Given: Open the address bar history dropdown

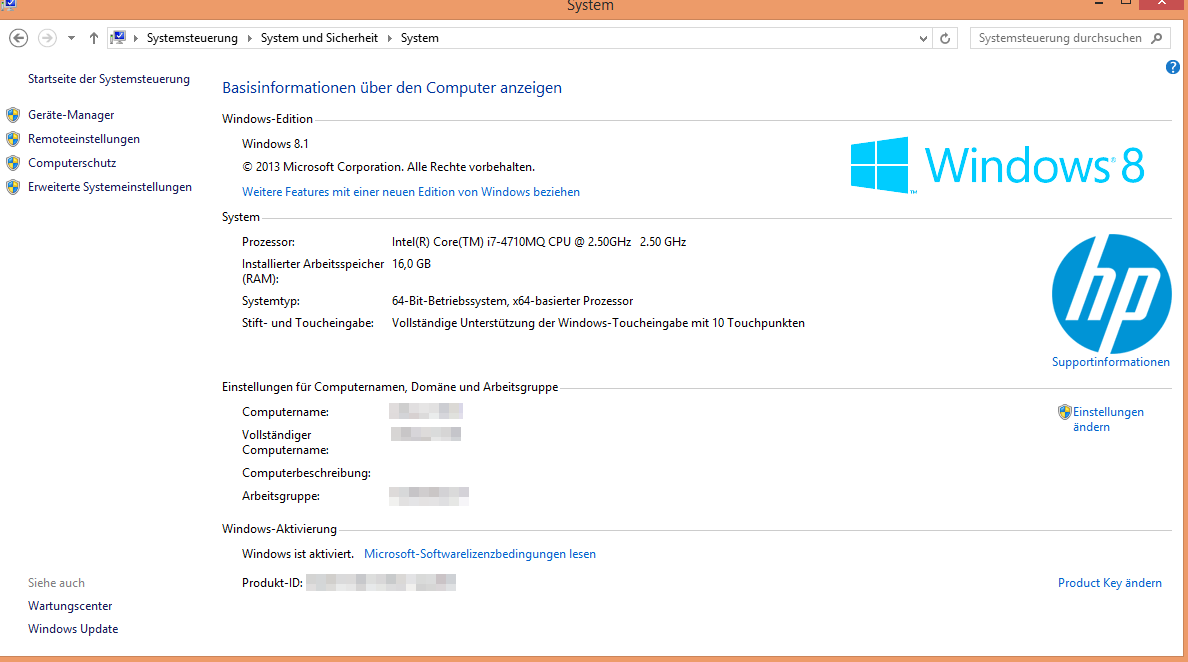Looking at the screenshot, I should click(923, 39).
